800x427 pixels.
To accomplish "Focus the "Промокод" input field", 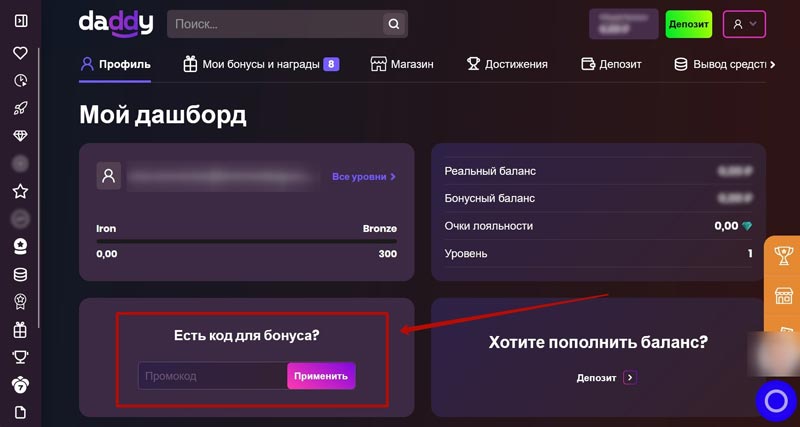I will point(212,376).
